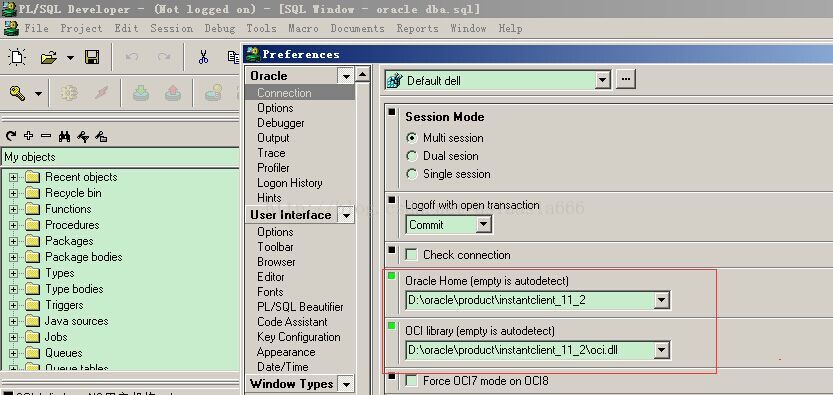Click the Default dell preference set icon
This screenshot has height=395, width=833.
click(395, 81)
